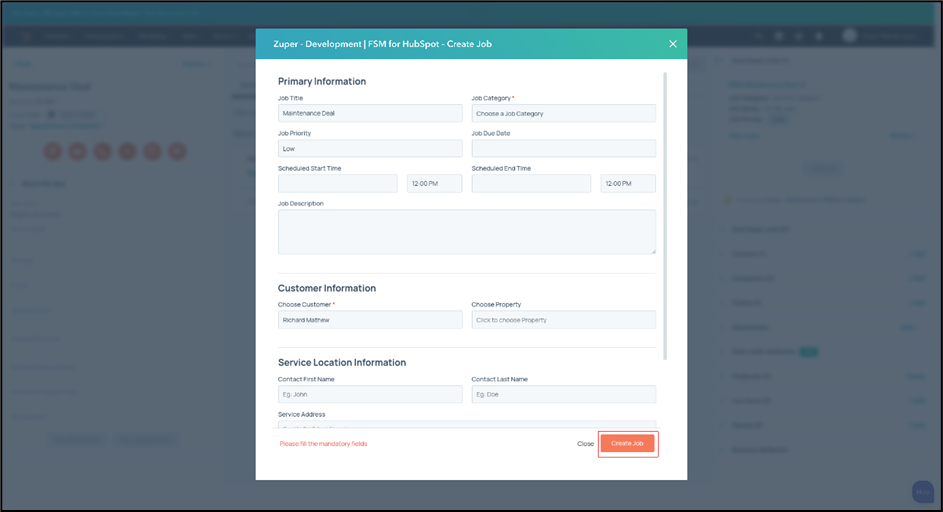Open the Job Category dropdown
The width and height of the screenshot is (943, 512).
[564, 113]
